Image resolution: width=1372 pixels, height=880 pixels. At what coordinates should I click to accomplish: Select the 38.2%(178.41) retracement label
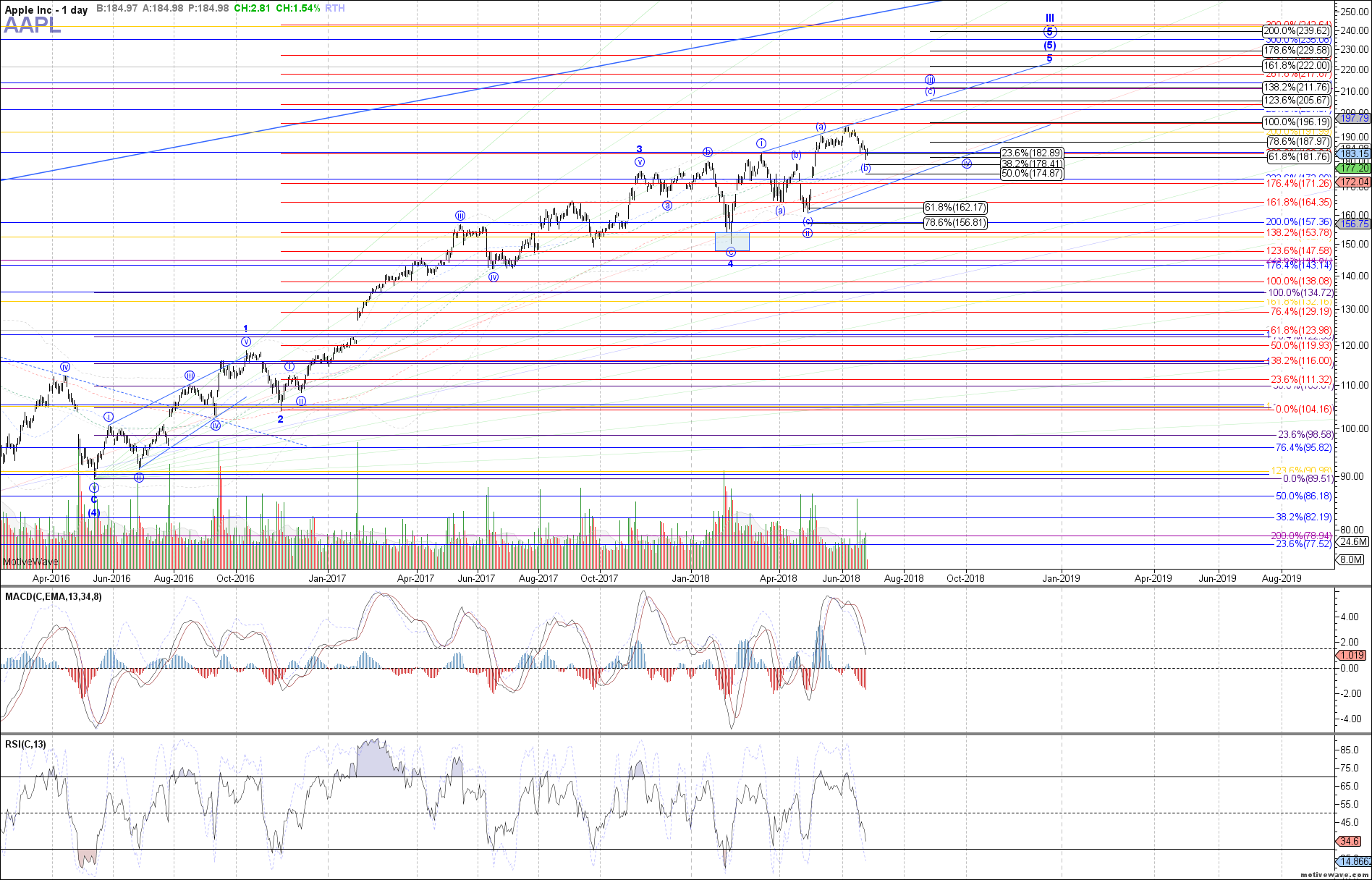pos(1032,164)
